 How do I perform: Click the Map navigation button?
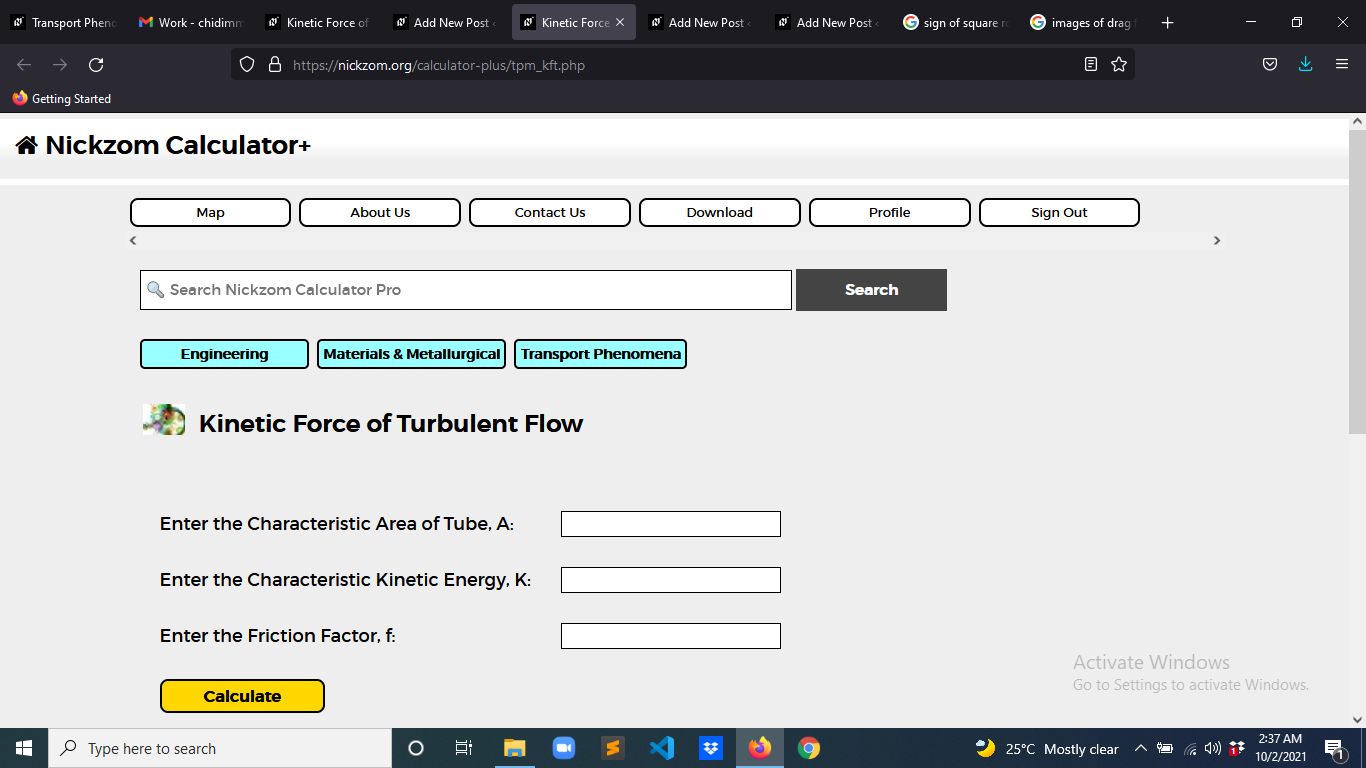tap(210, 212)
